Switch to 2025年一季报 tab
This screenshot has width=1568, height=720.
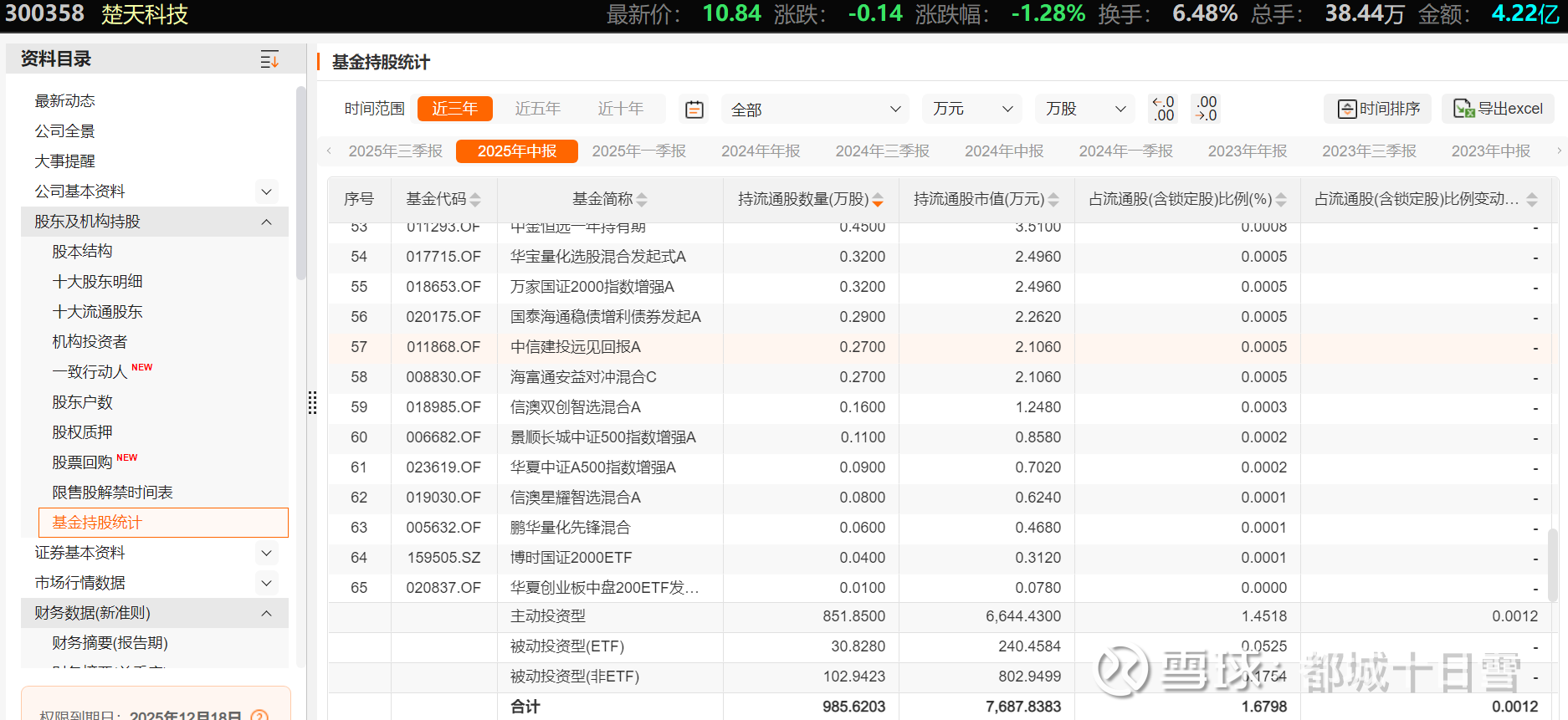[638, 151]
